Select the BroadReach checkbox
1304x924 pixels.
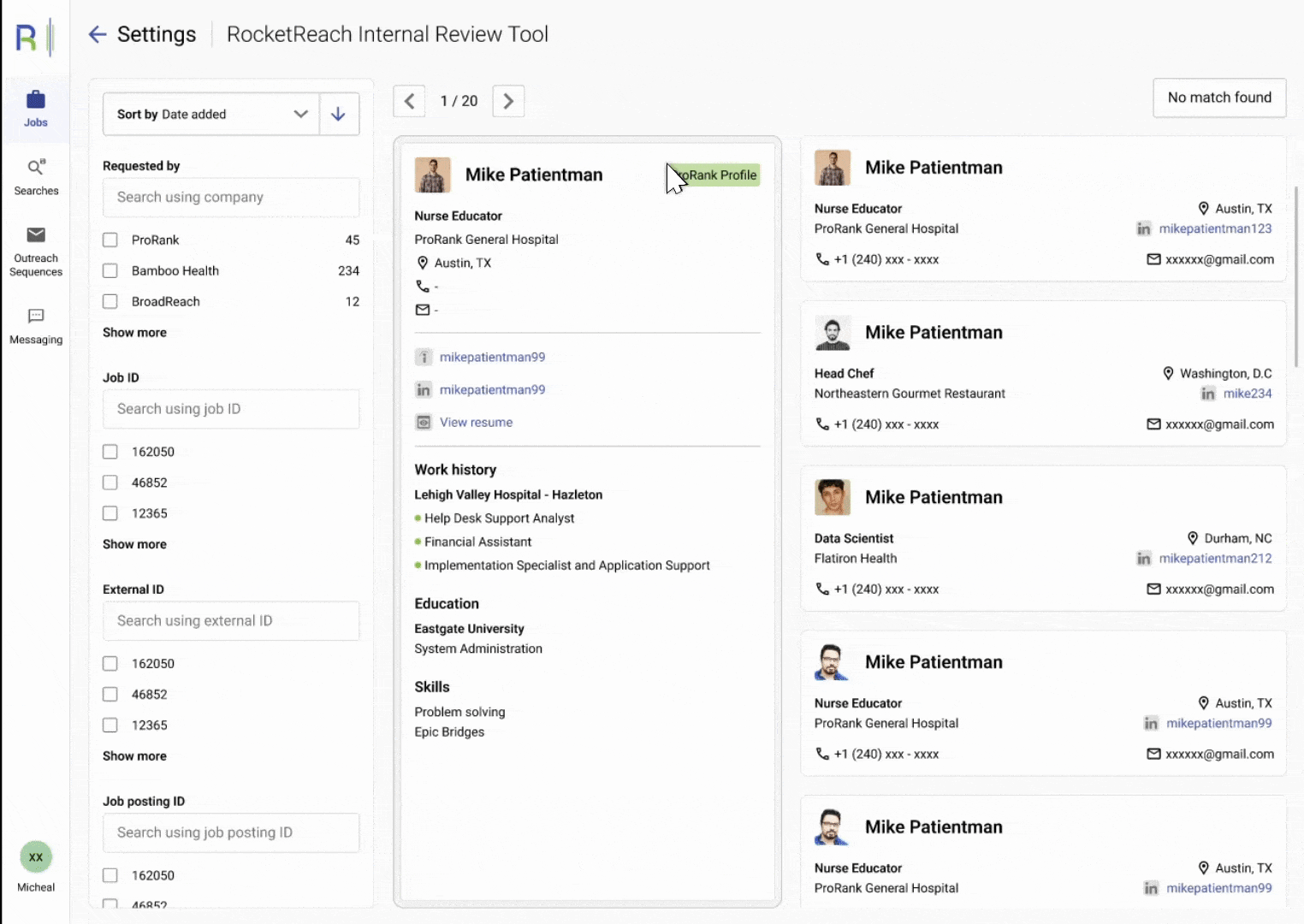[110, 302]
